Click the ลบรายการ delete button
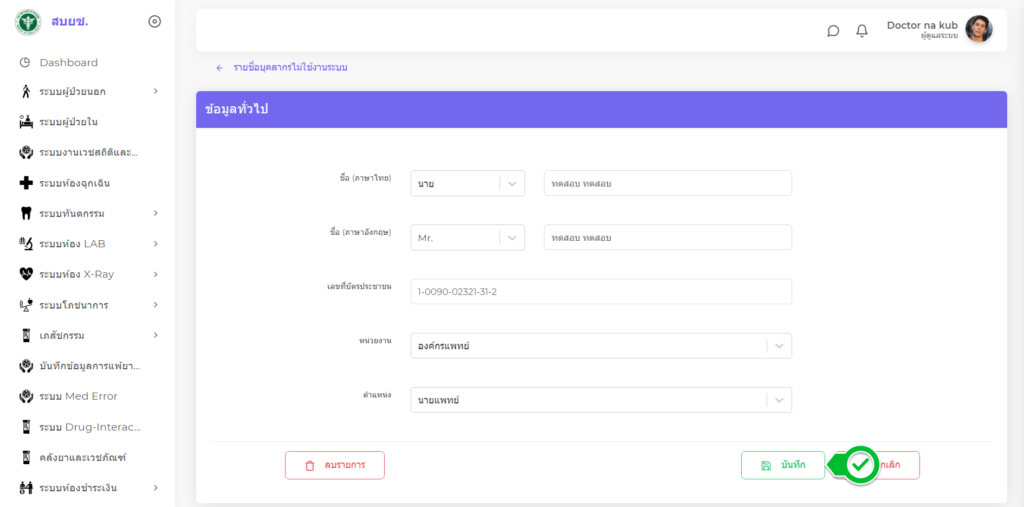 point(334,465)
